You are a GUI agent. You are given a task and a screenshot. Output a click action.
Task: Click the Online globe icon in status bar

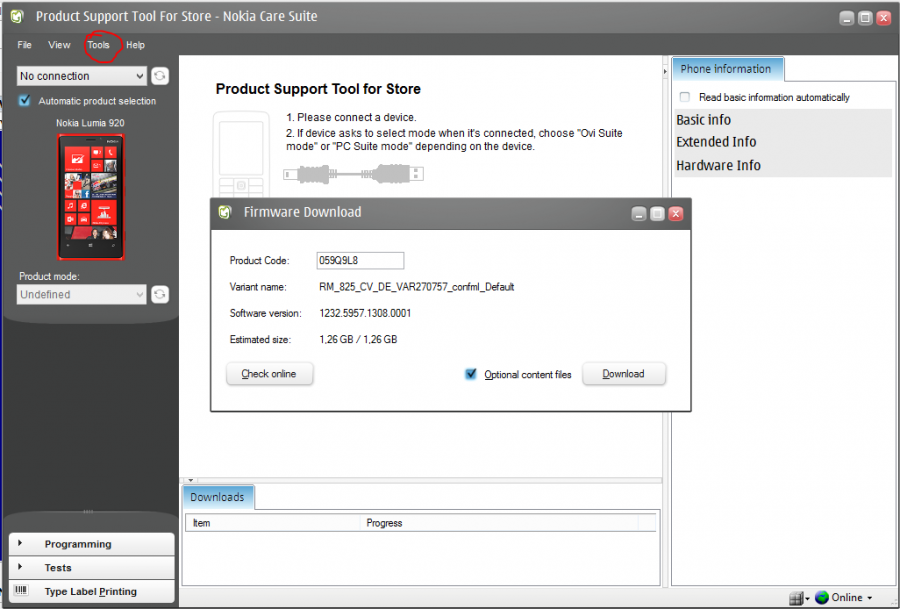click(822, 597)
